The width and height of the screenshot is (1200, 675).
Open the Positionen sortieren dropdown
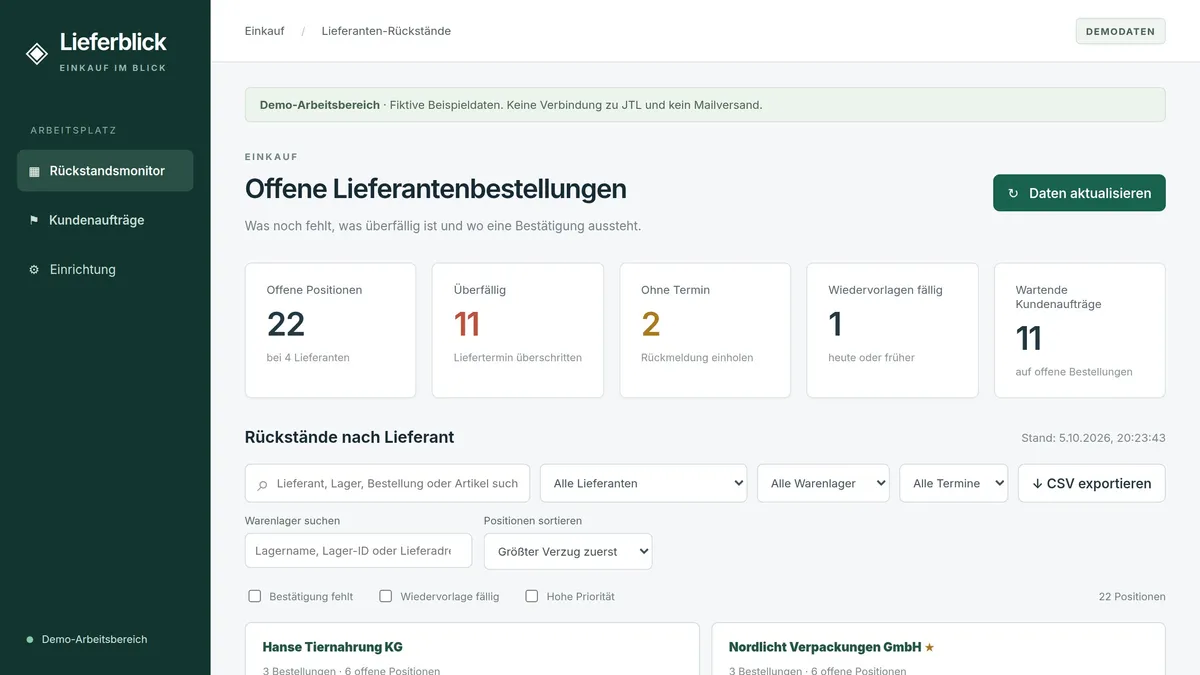(x=568, y=551)
